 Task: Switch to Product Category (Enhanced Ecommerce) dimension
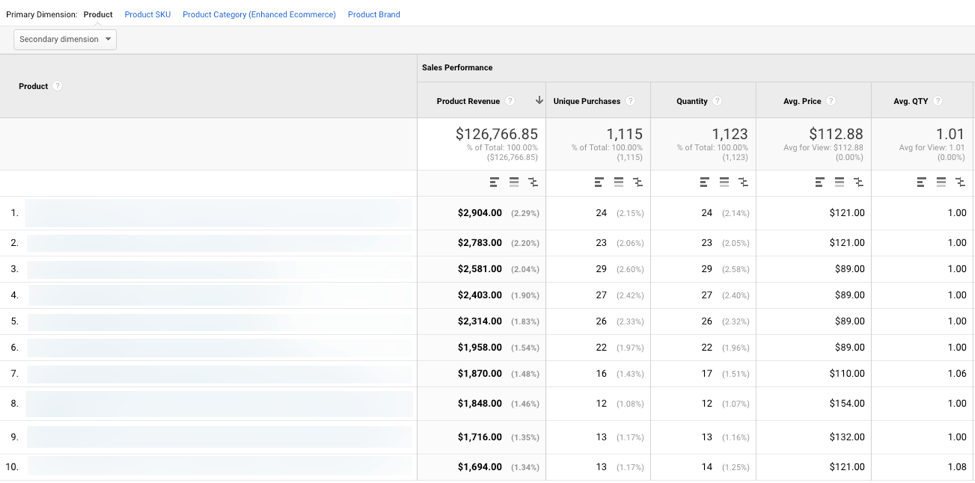(259, 15)
